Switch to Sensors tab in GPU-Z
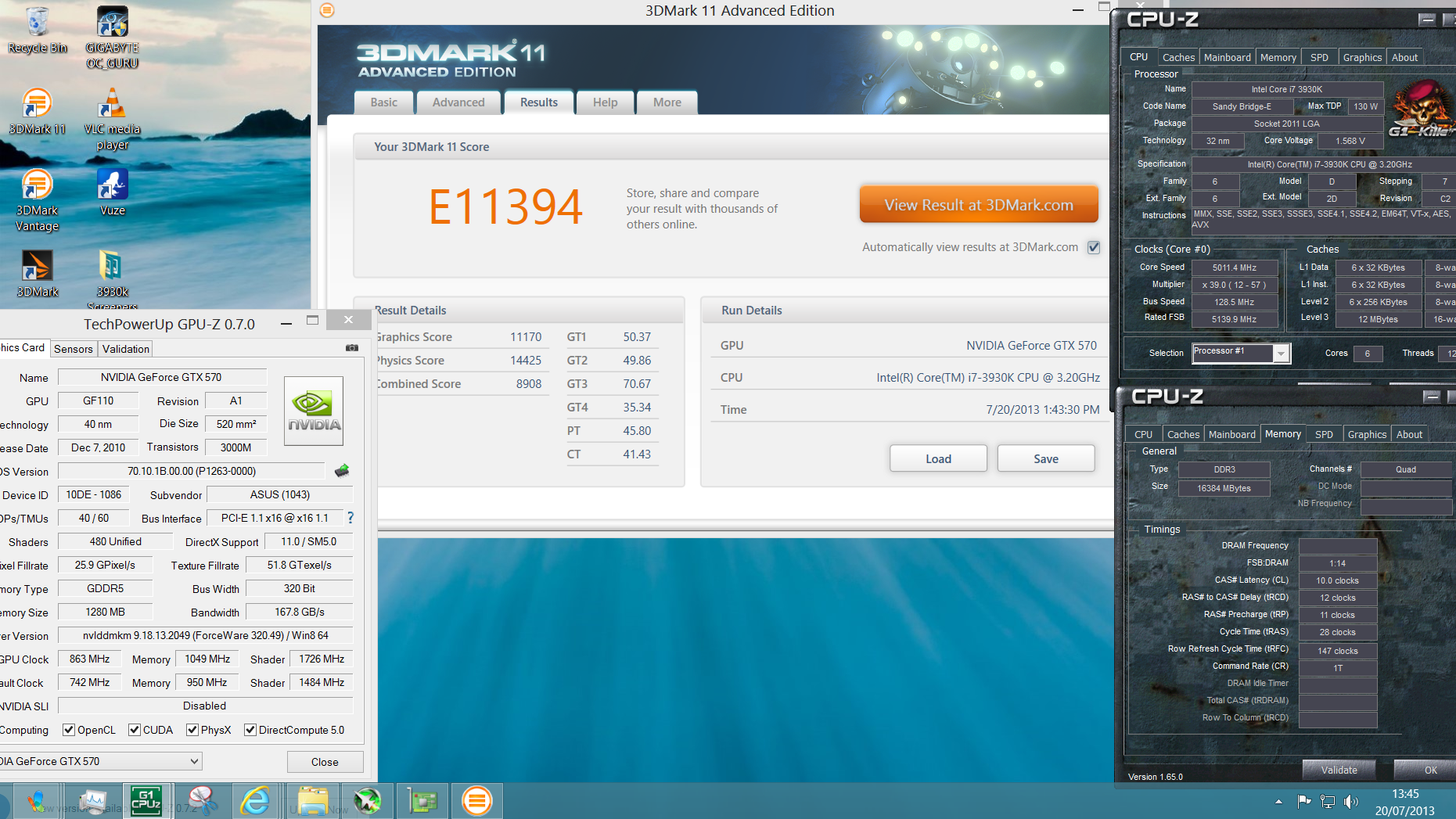1456x819 pixels. click(x=74, y=349)
